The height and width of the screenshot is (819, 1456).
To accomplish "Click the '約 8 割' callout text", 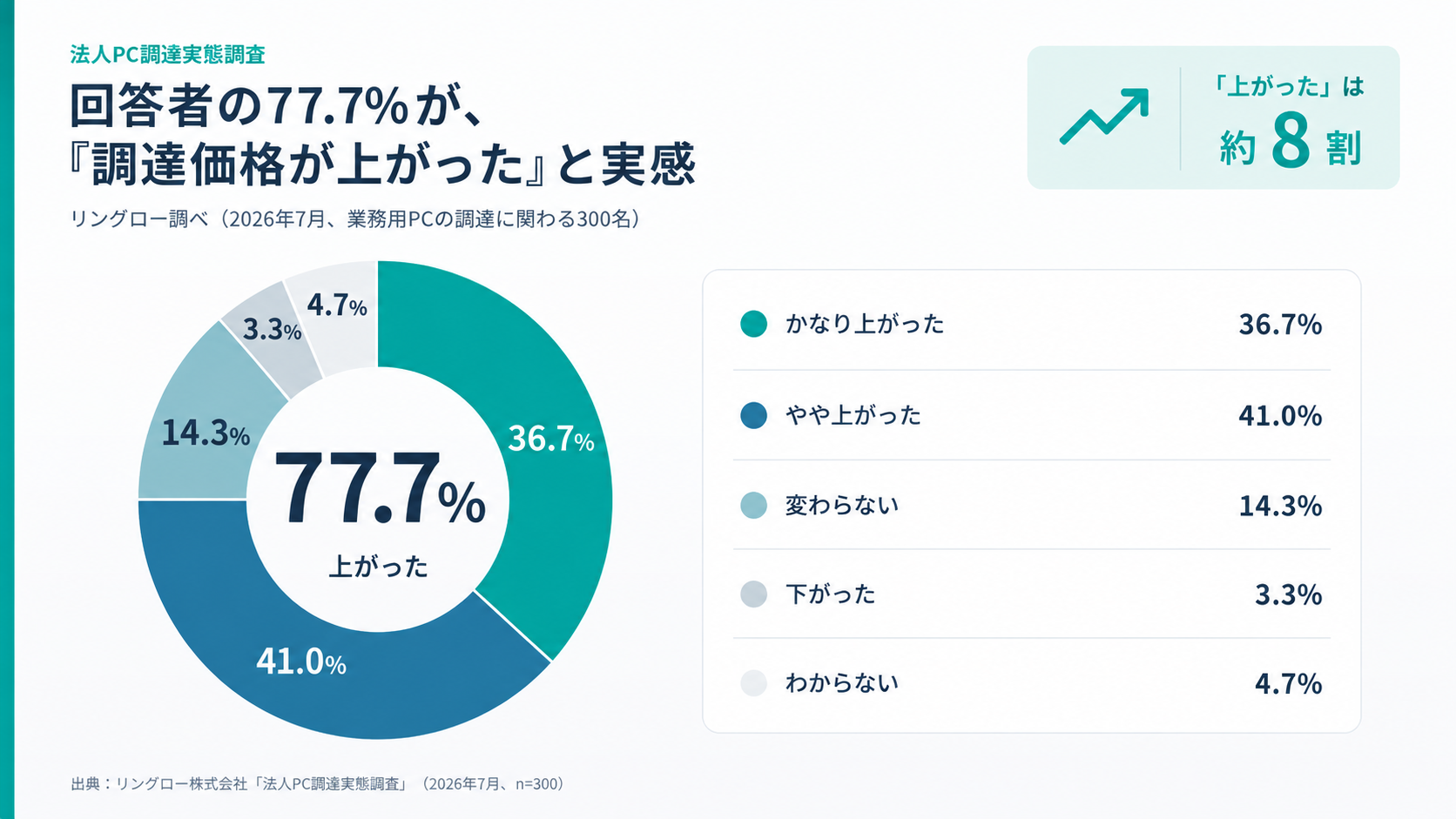I will point(1291,143).
